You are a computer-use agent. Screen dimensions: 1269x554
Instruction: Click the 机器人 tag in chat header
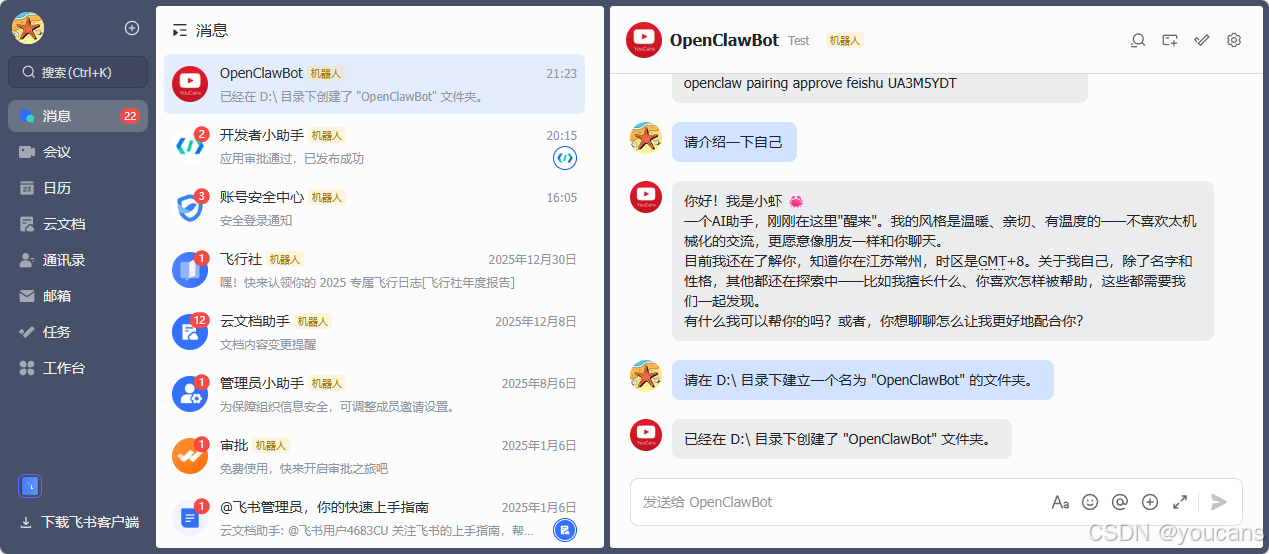click(x=844, y=41)
